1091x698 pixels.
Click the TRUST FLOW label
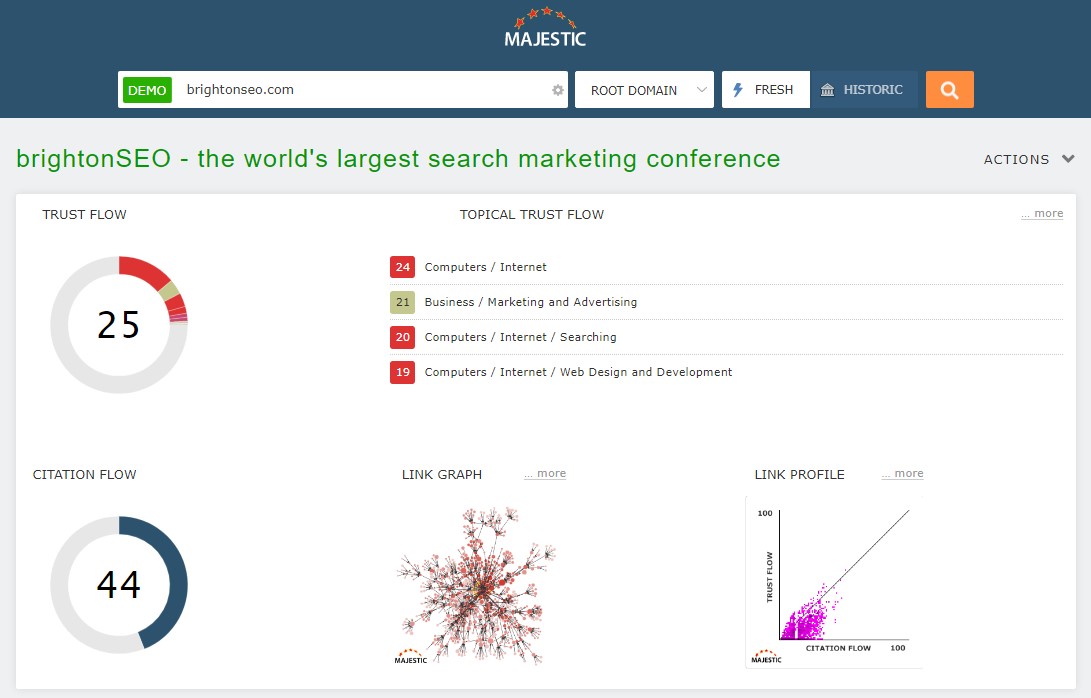pos(84,214)
